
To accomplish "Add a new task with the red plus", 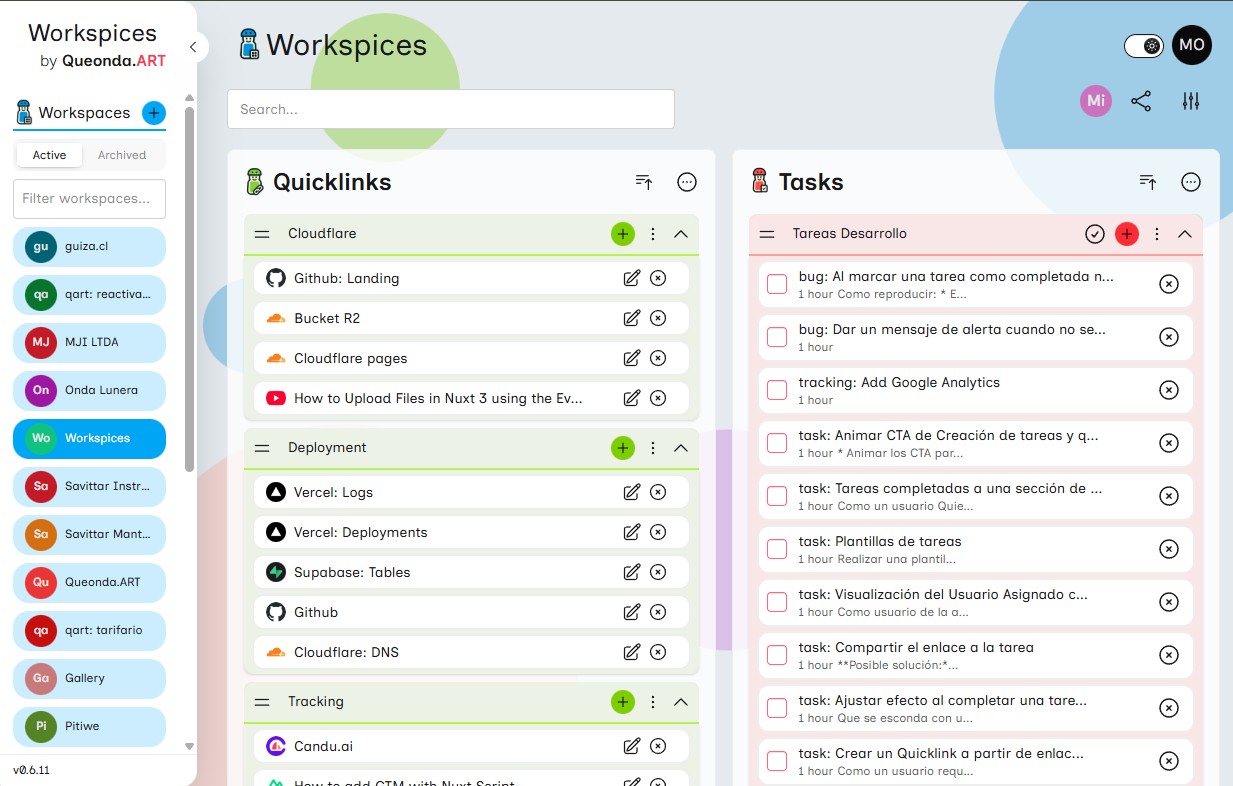I will click(1127, 233).
